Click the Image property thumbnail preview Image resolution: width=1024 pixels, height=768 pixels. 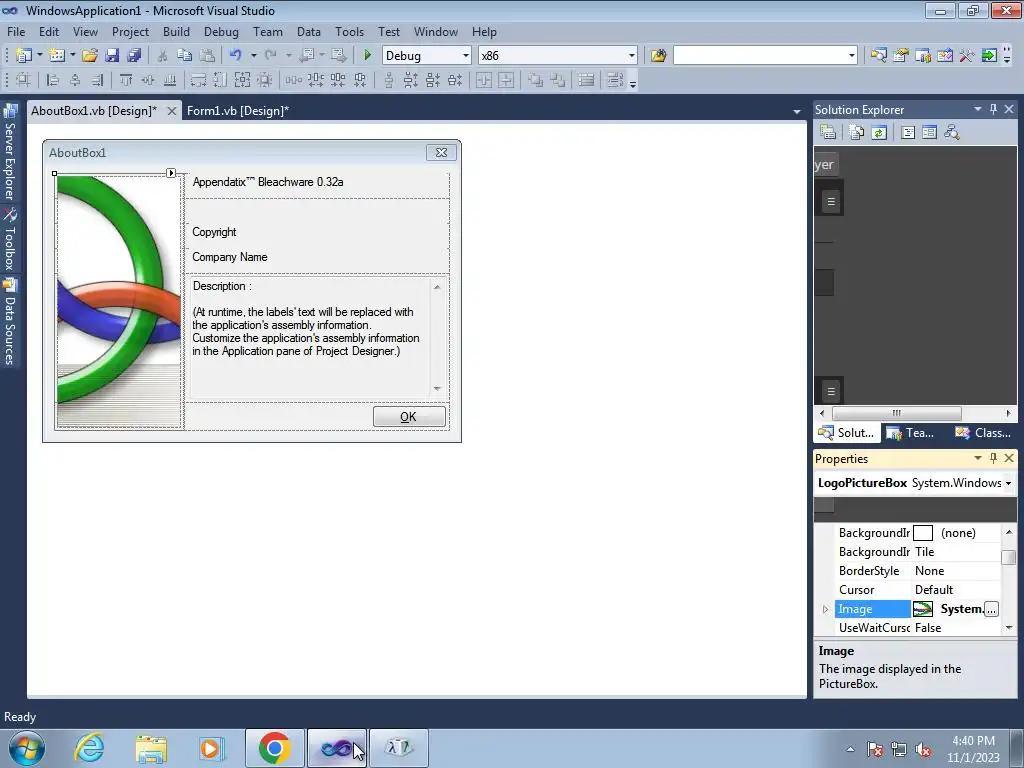tap(923, 609)
